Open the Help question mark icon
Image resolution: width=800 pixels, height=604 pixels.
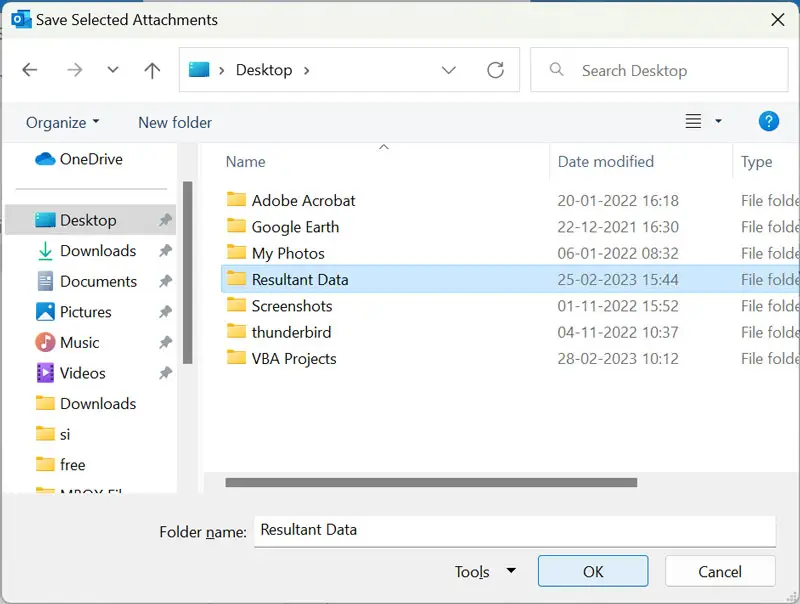768,122
